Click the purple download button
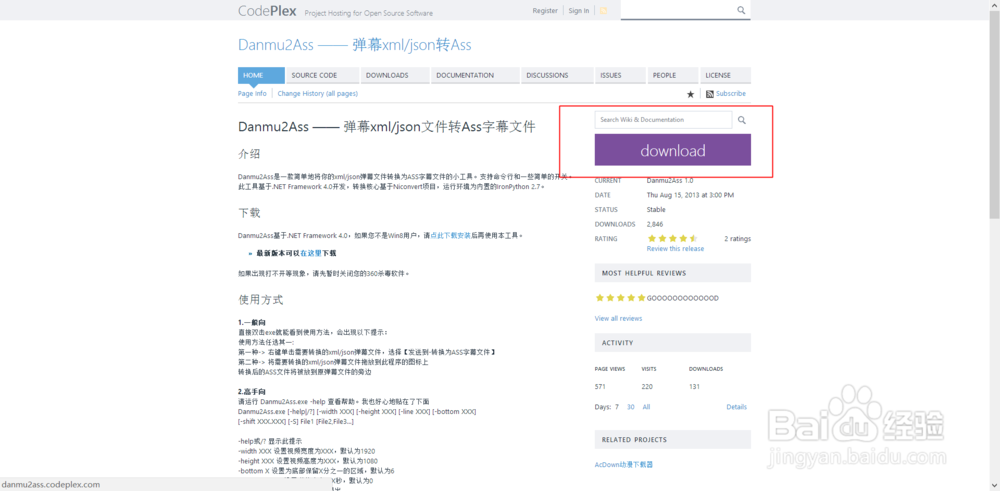 pos(673,150)
